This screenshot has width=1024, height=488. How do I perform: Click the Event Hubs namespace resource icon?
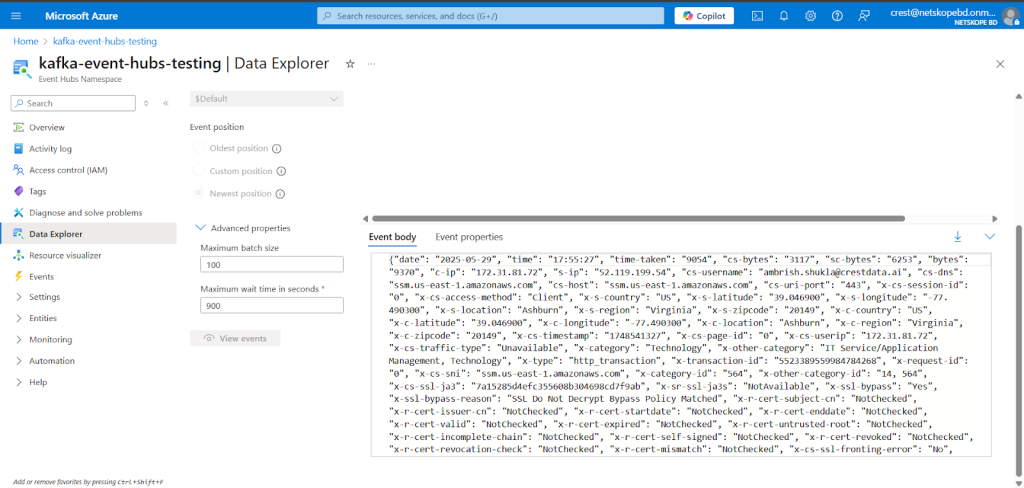click(x=22, y=68)
